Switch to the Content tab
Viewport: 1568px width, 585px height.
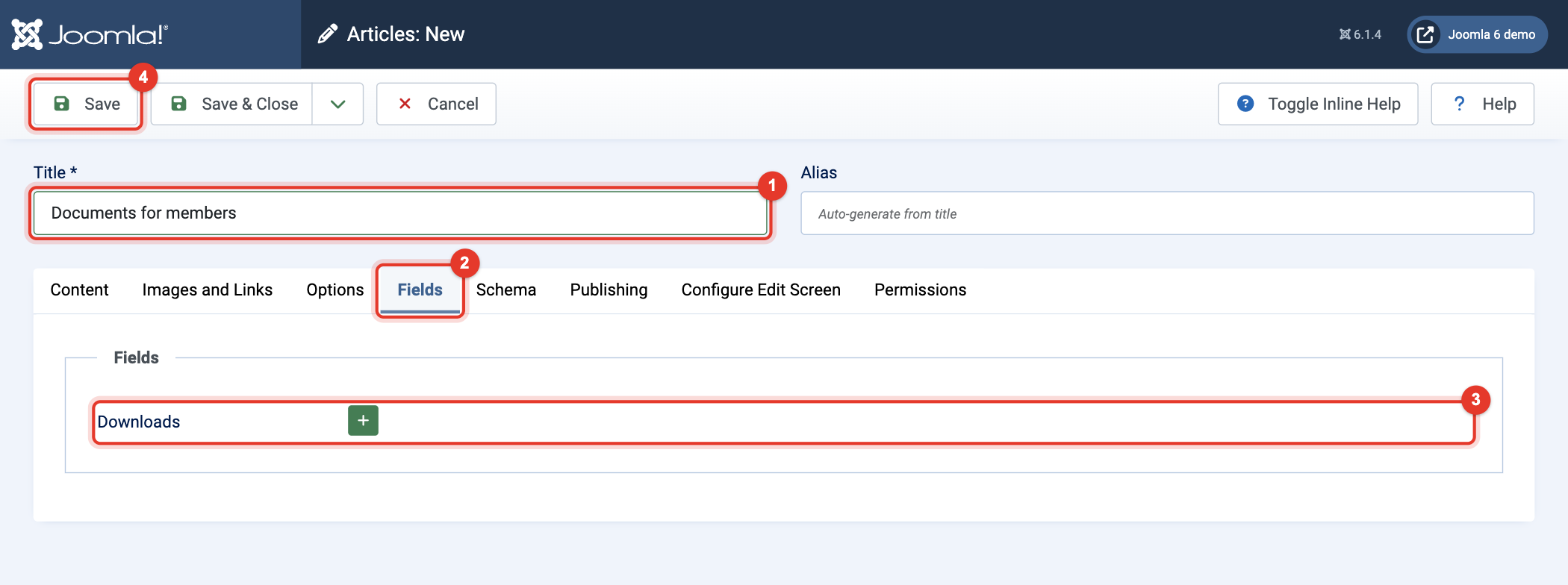[x=79, y=290]
